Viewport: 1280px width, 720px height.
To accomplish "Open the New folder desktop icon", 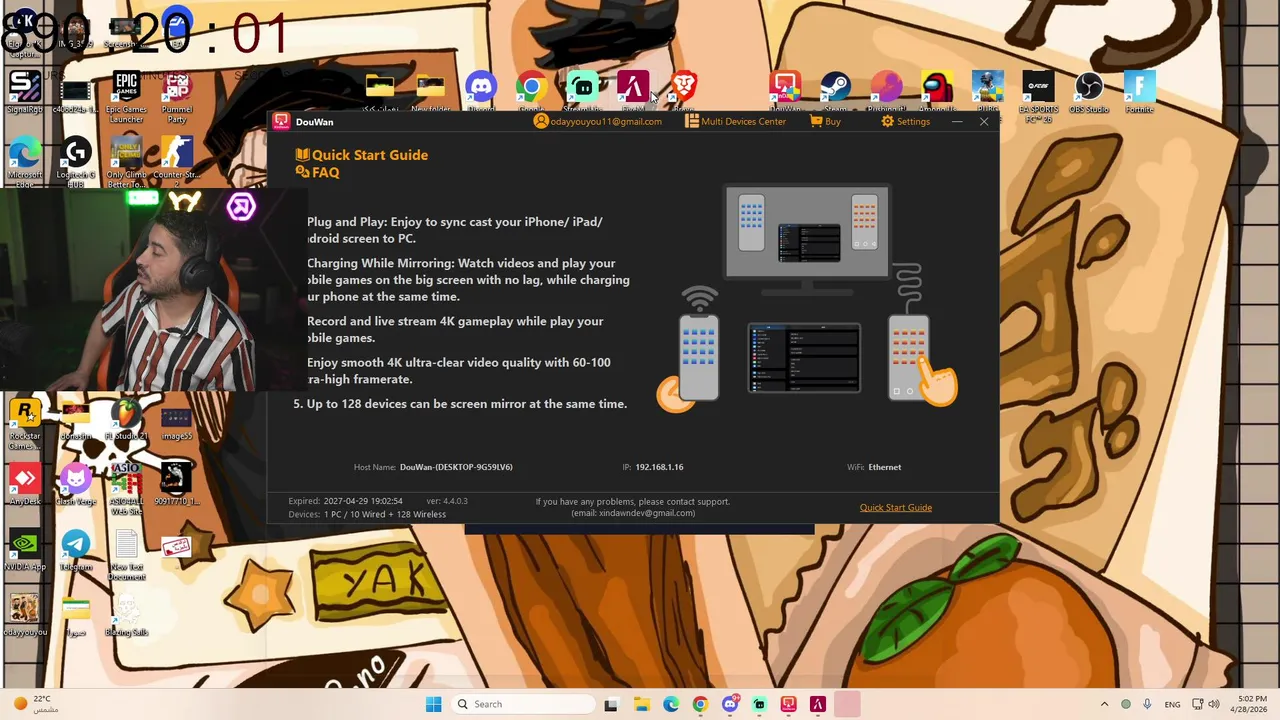I will (x=430, y=92).
